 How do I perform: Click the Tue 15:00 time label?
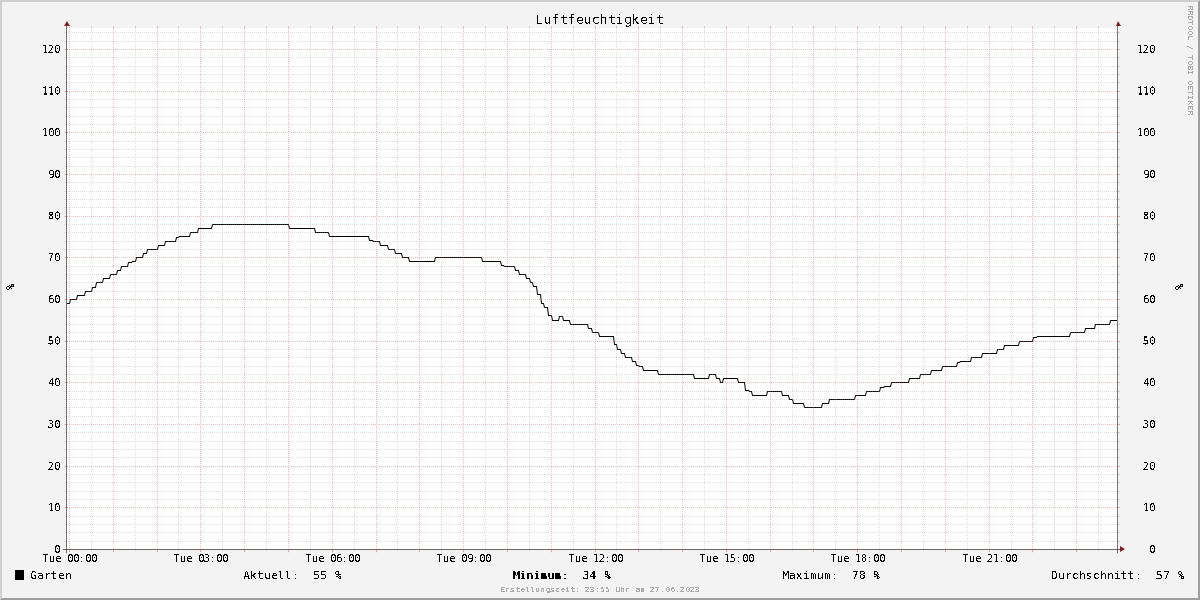pyautogui.click(x=727, y=558)
